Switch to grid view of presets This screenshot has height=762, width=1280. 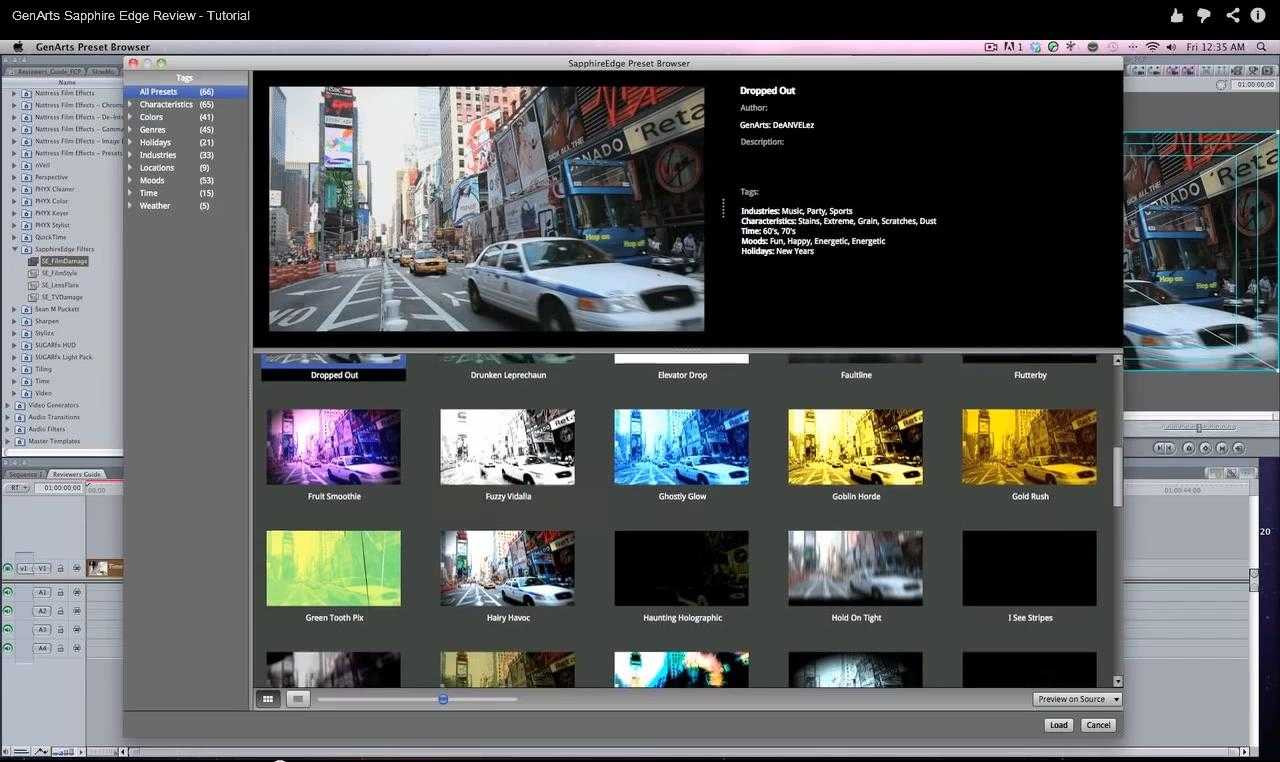(x=267, y=699)
